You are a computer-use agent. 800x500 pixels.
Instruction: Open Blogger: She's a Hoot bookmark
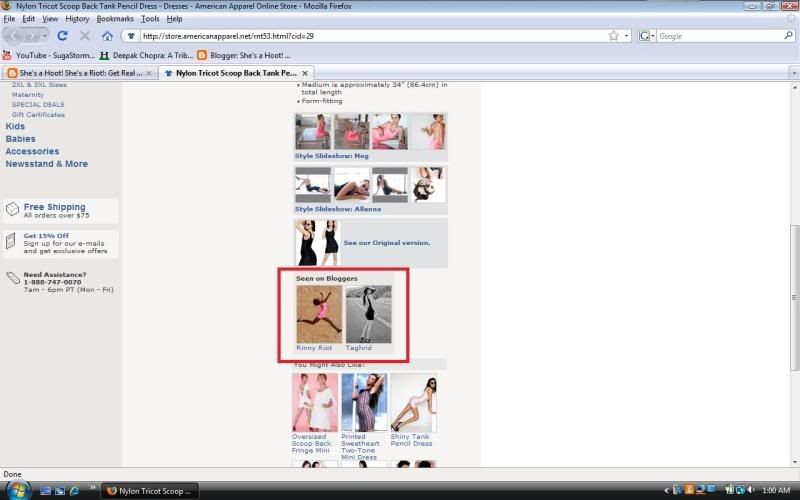(x=244, y=55)
